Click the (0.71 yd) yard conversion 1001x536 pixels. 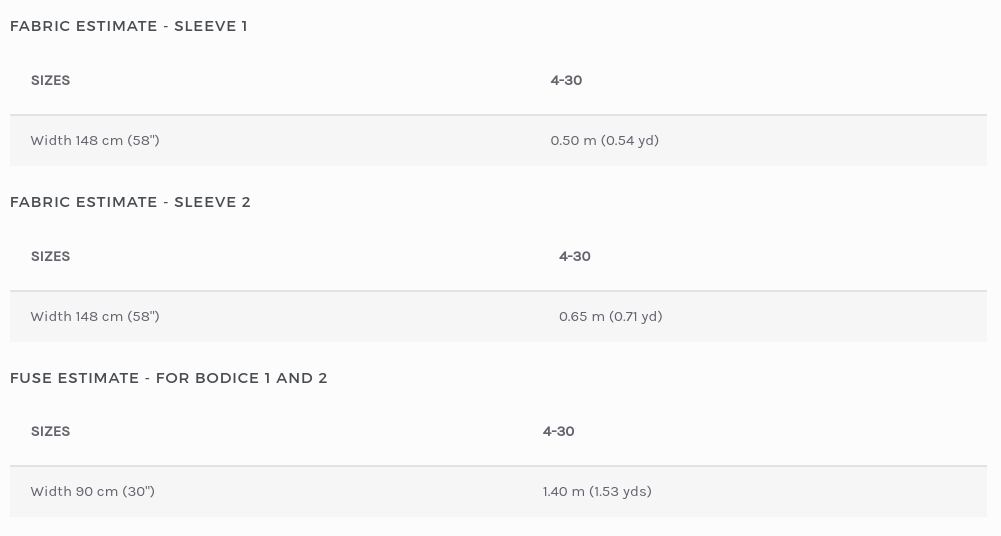tap(636, 316)
